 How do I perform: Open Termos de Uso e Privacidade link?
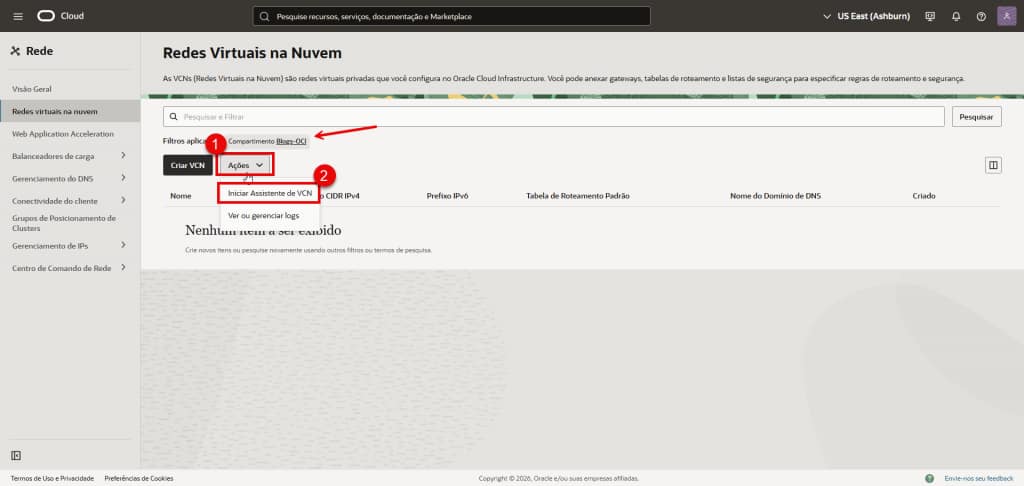[52, 478]
